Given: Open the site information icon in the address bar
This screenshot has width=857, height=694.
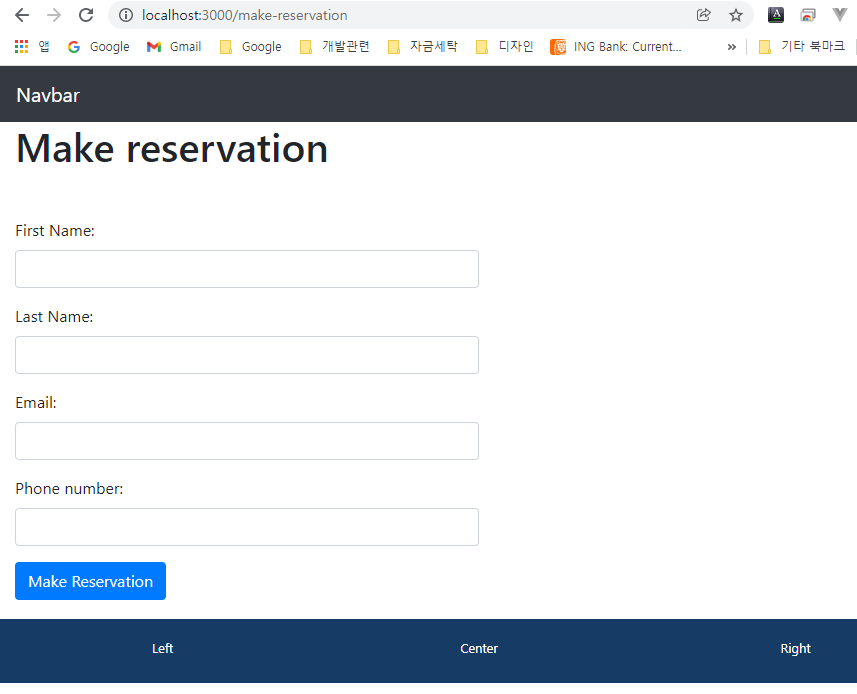Looking at the screenshot, I should 126,15.
